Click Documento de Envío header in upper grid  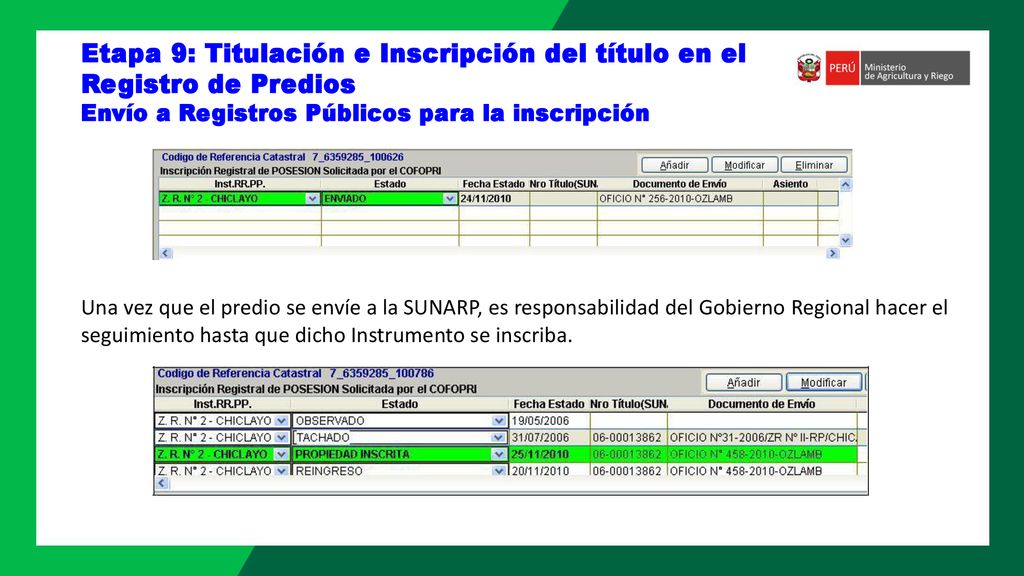[x=680, y=184]
